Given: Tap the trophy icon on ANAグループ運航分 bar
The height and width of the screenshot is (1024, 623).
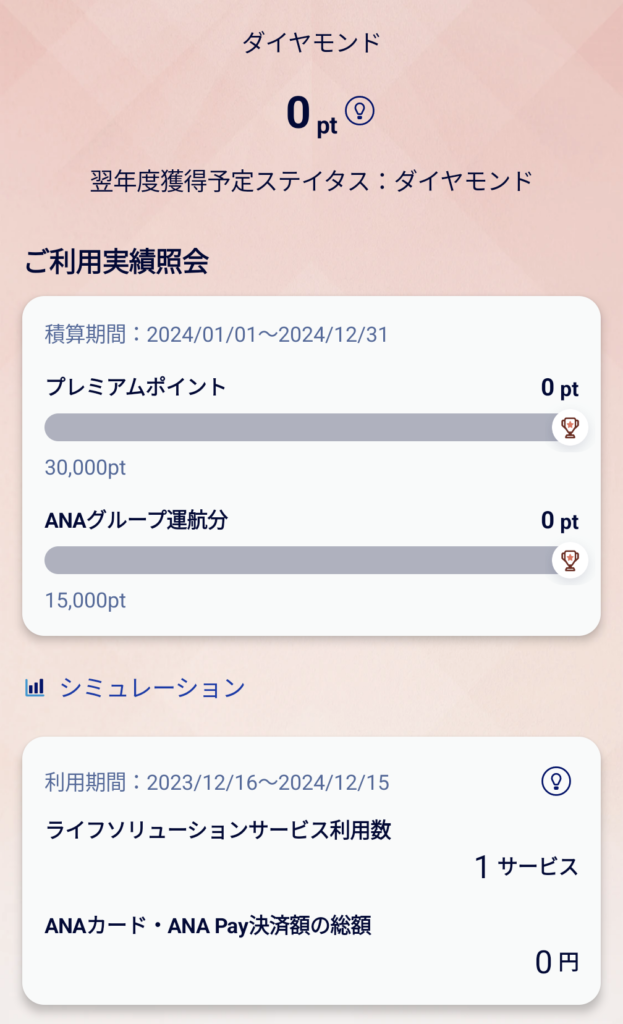Looking at the screenshot, I should pyautogui.click(x=570, y=560).
